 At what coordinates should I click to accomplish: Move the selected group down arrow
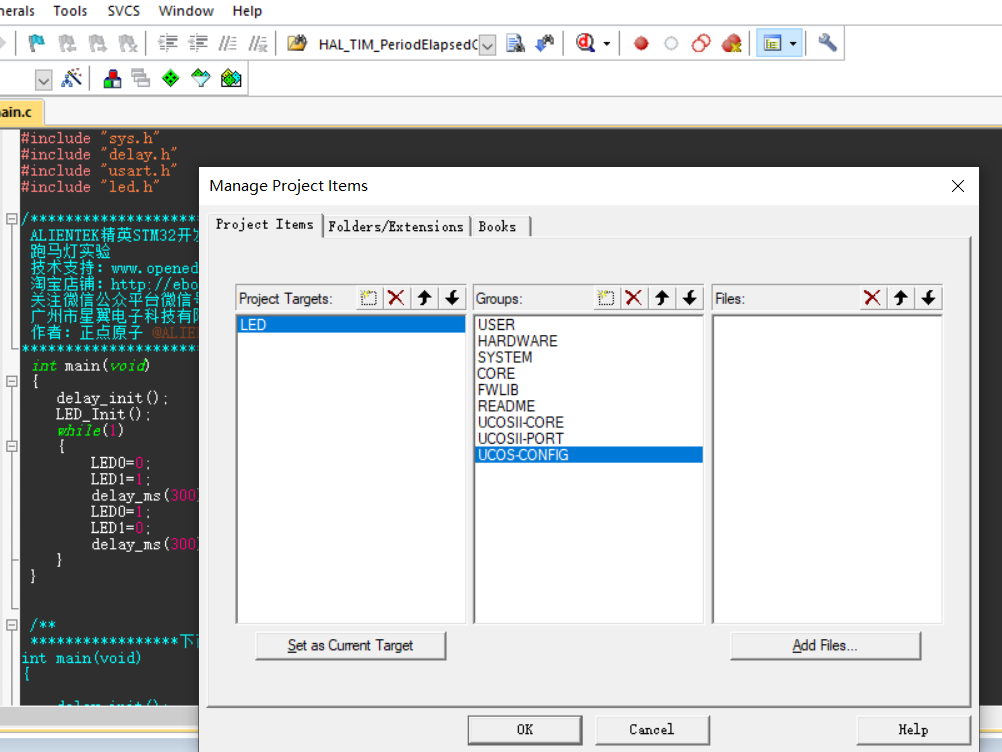point(690,298)
